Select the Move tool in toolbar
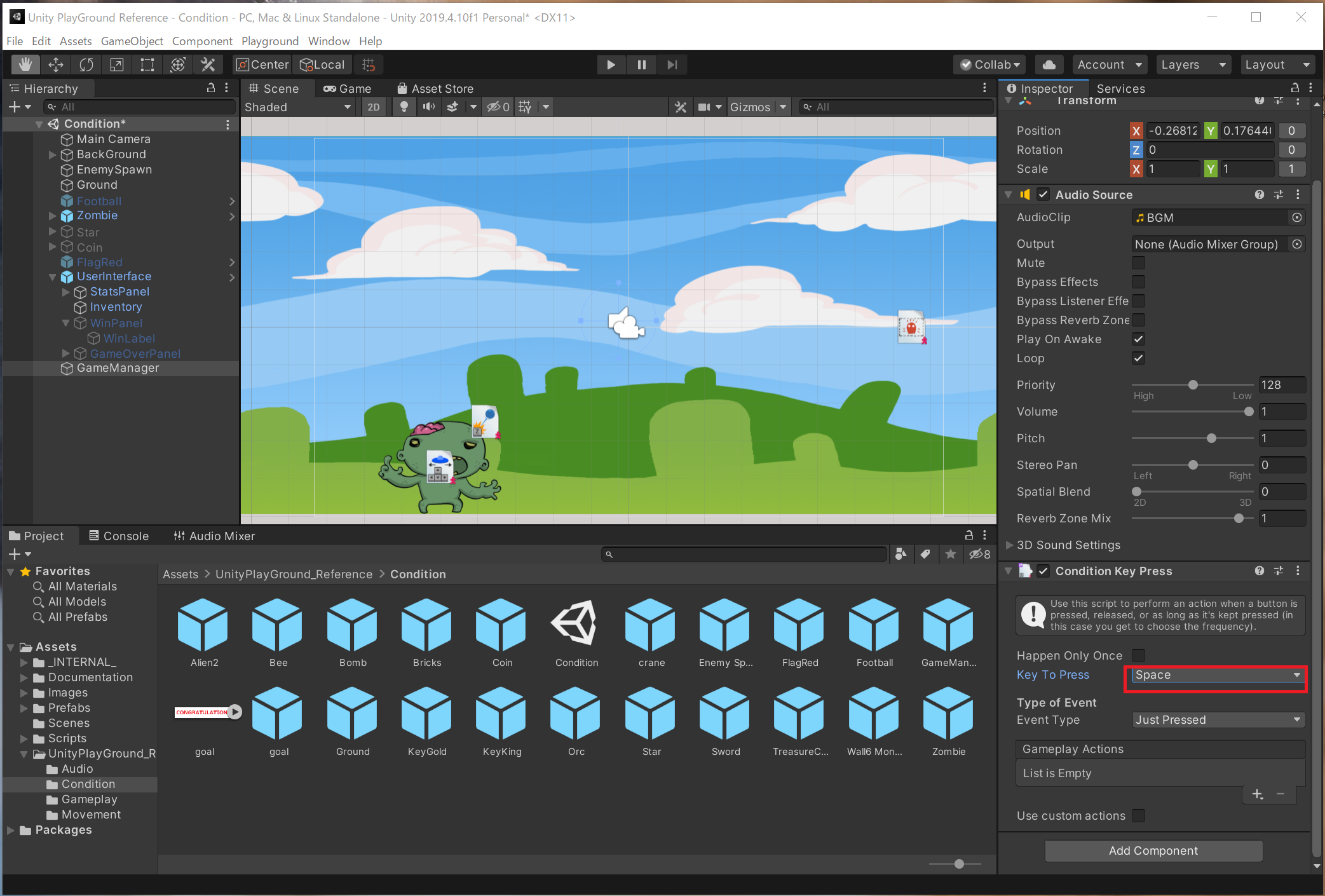Screen dimensions: 1325x896 (56, 65)
